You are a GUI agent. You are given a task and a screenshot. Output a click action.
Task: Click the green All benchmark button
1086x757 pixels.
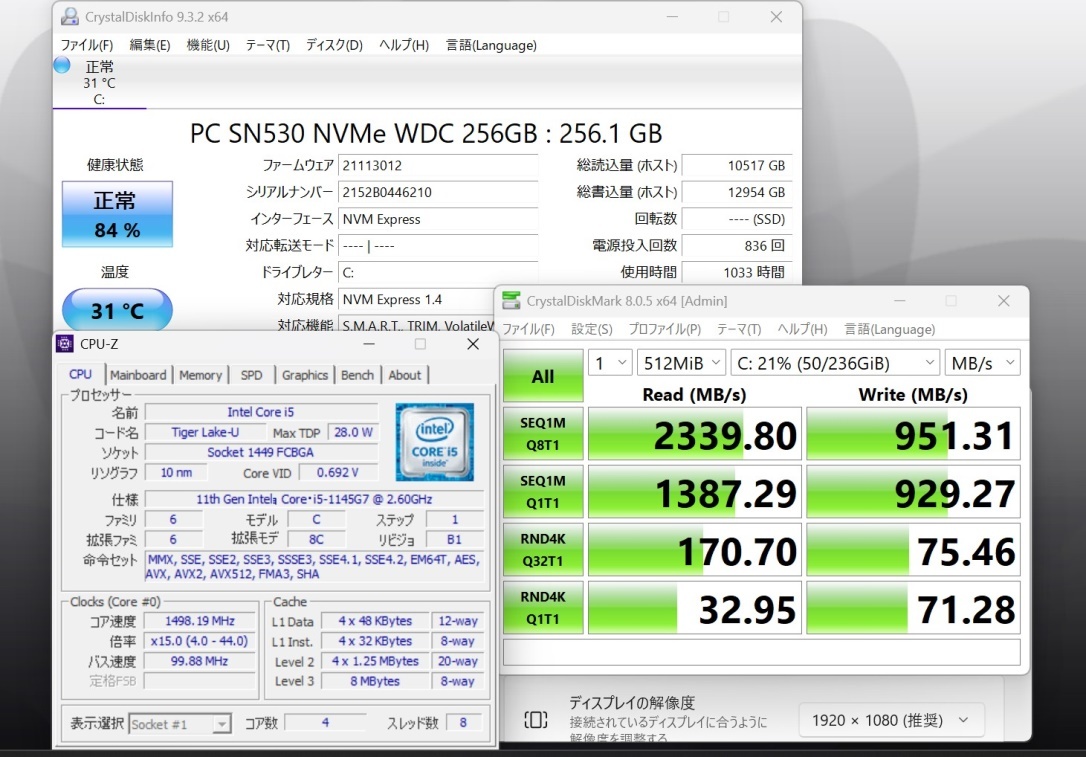[543, 376]
